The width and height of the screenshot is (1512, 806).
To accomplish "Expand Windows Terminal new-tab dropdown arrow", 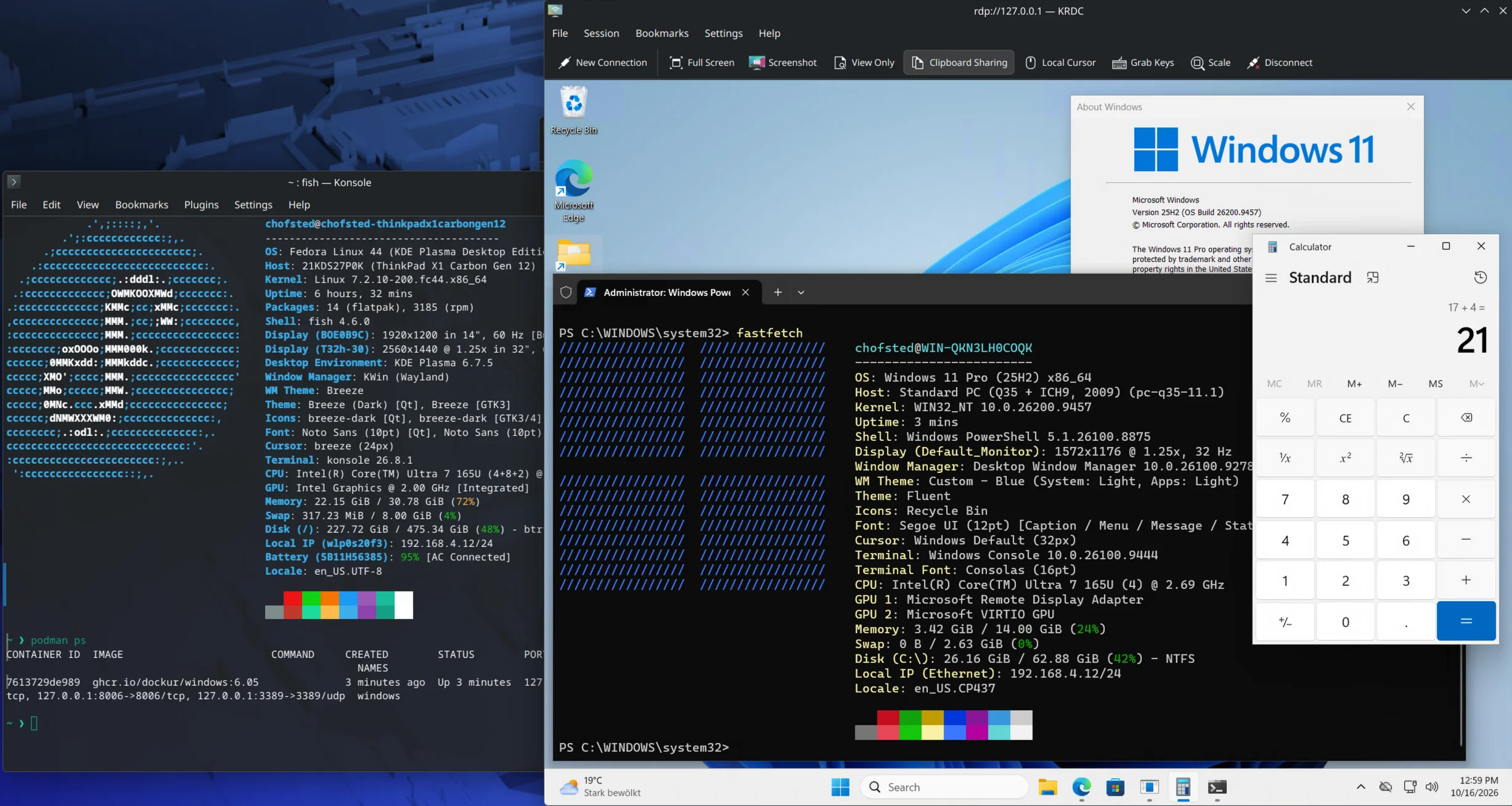I will point(801,292).
